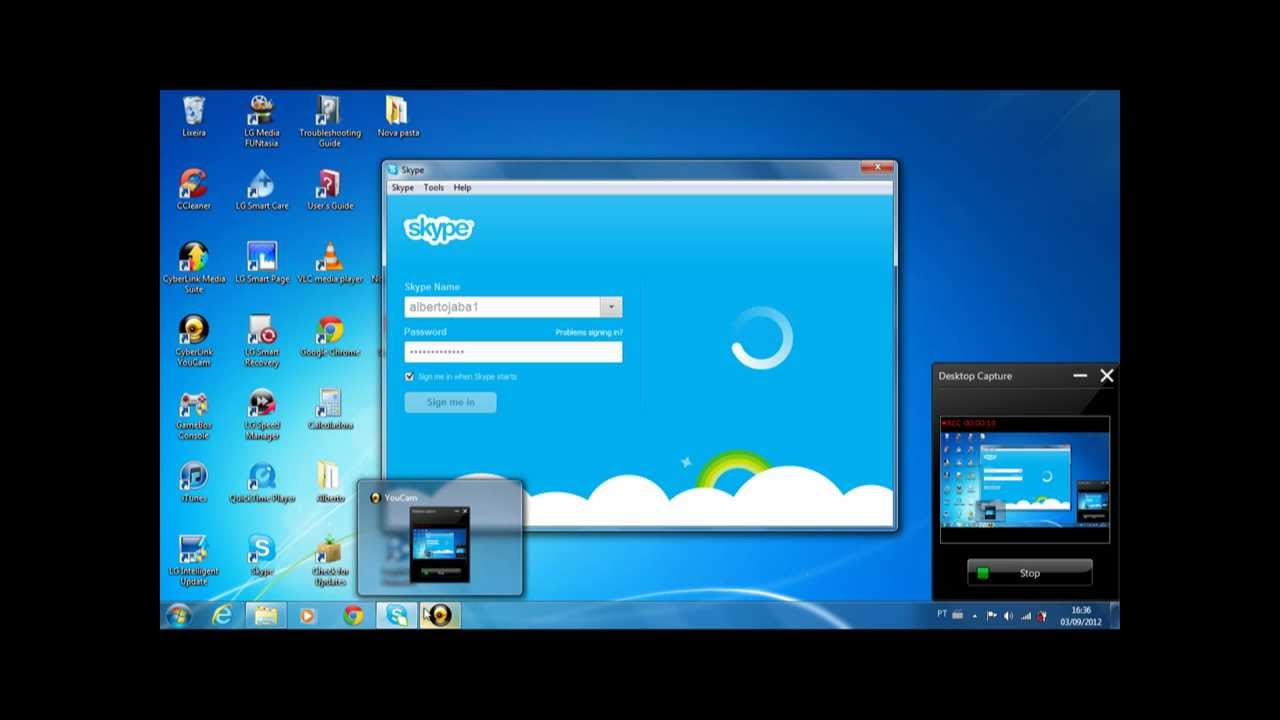Switch to Skype in the taskbar

(397, 615)
